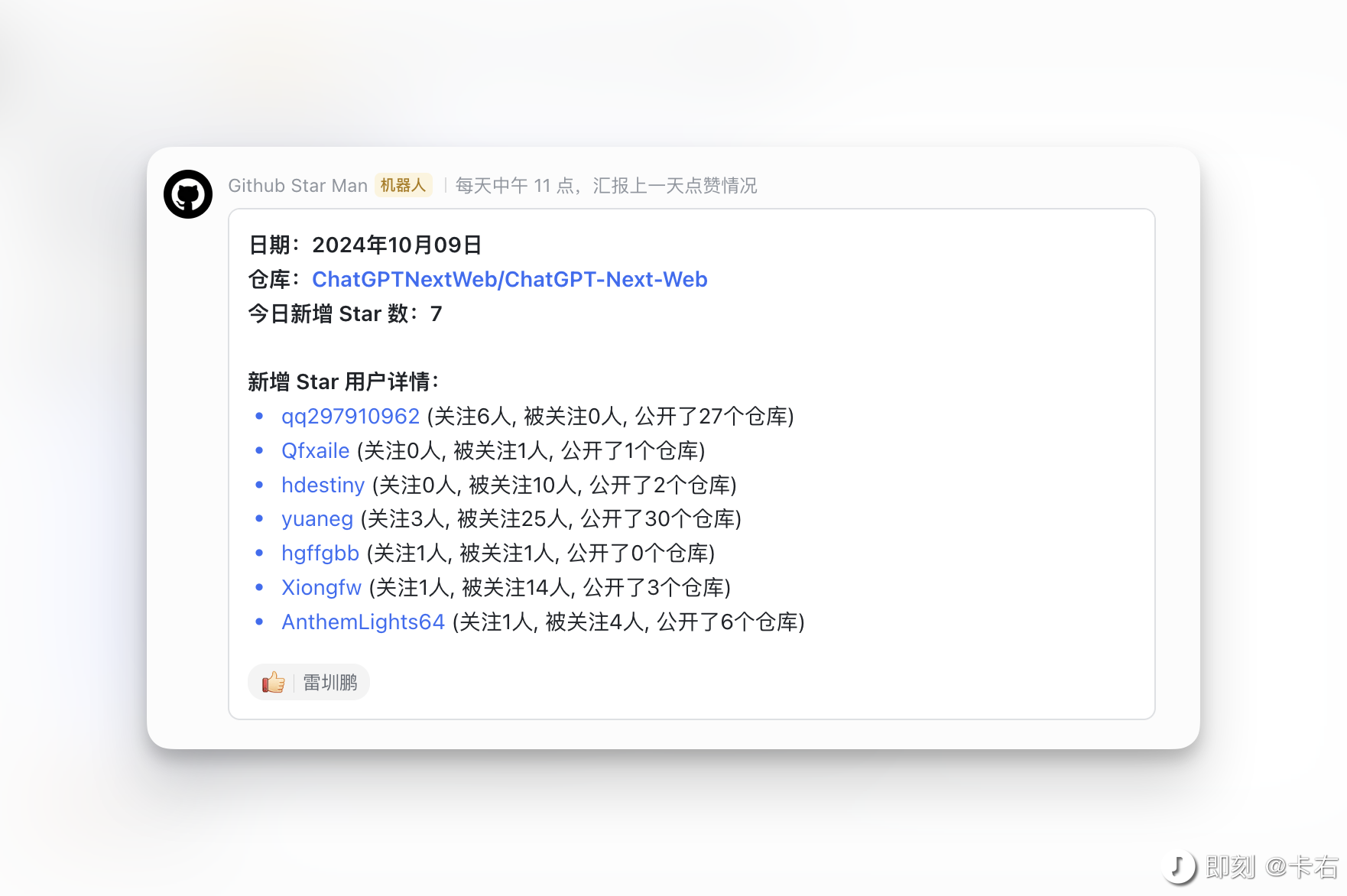
Task: Select the date line 2024年10月09日
Action: click(x=365, y=245)
